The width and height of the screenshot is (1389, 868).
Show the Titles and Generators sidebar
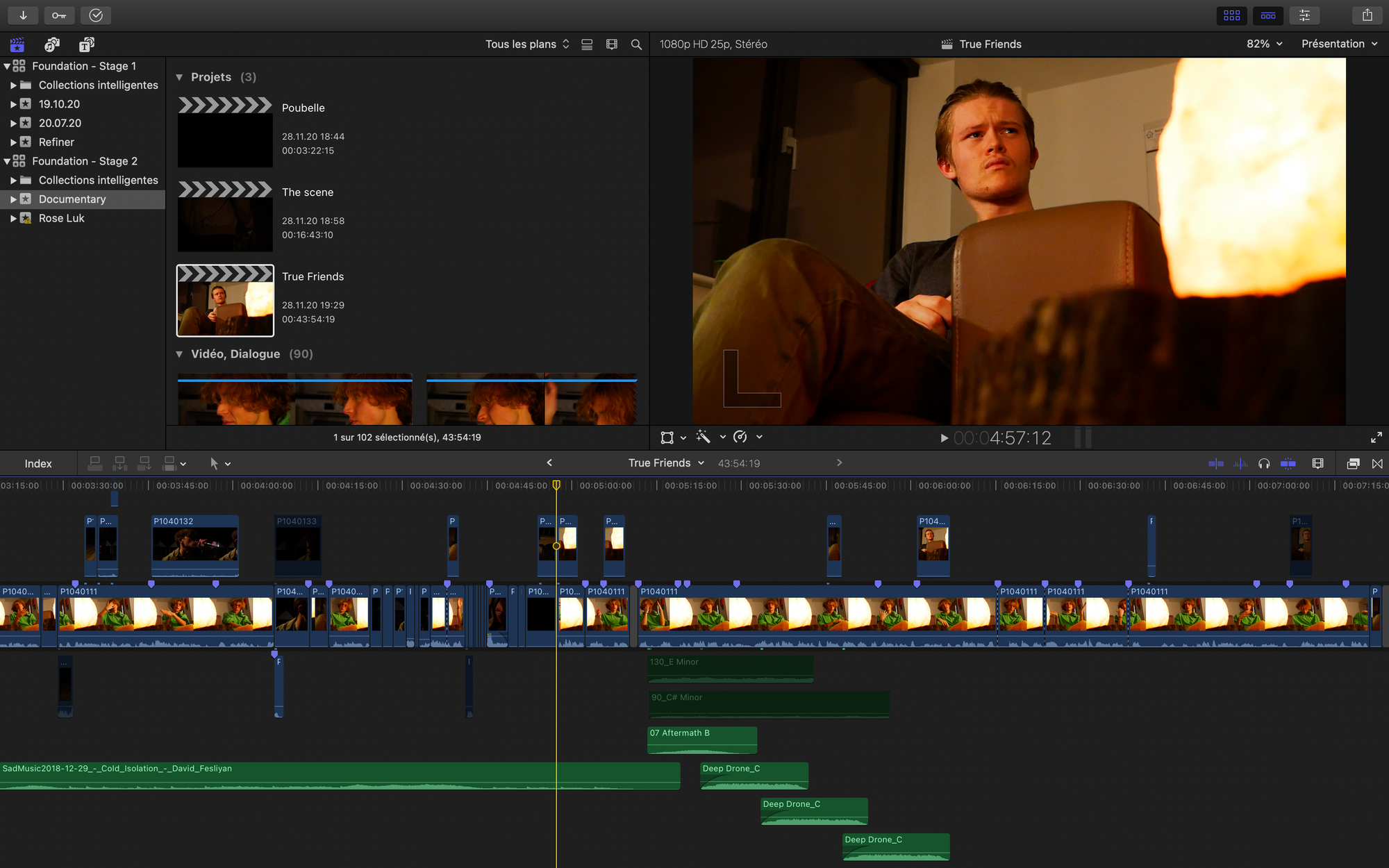point(87,44)
